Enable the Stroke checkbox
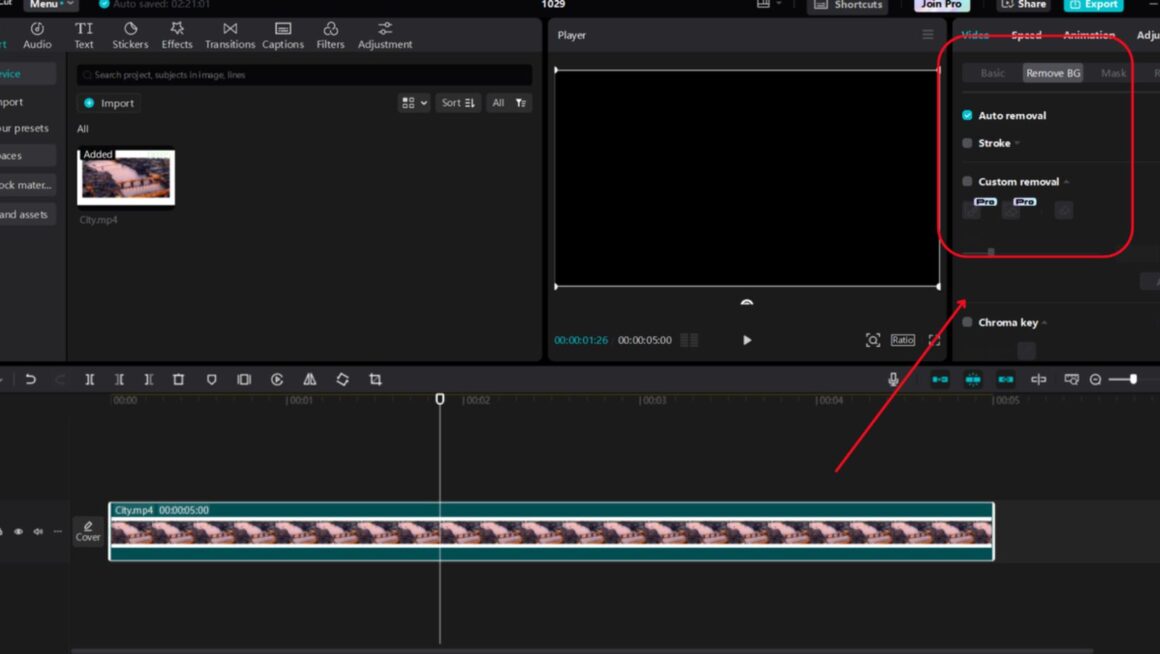 coord(967,143)
